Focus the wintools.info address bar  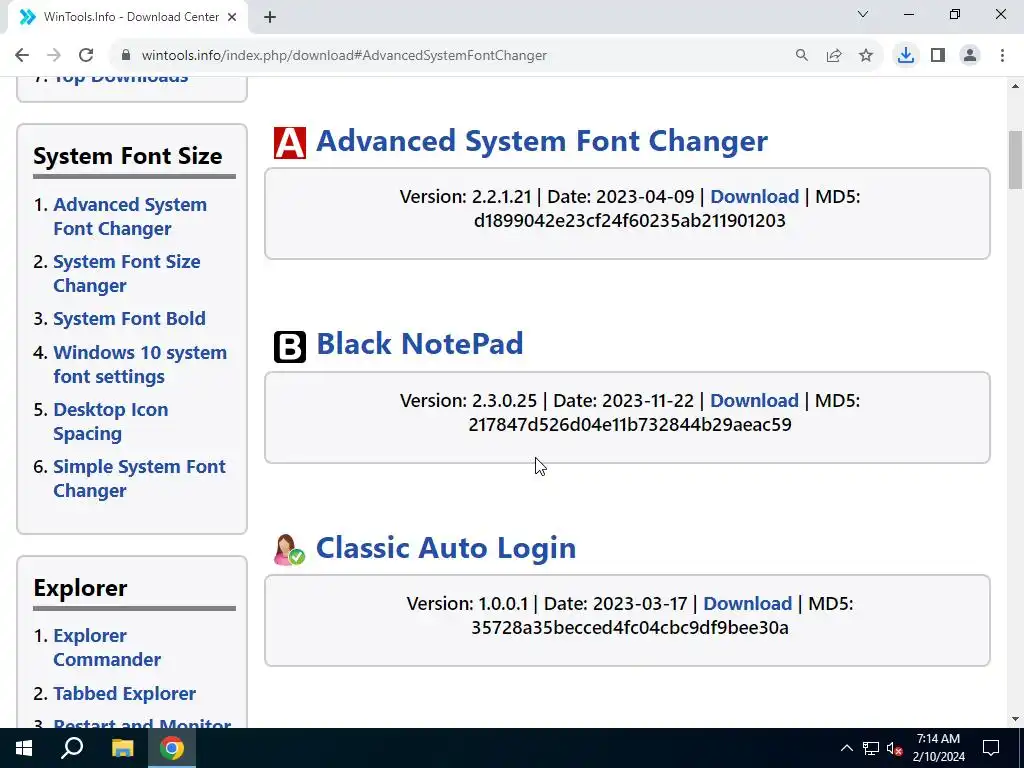pos(451,56)
